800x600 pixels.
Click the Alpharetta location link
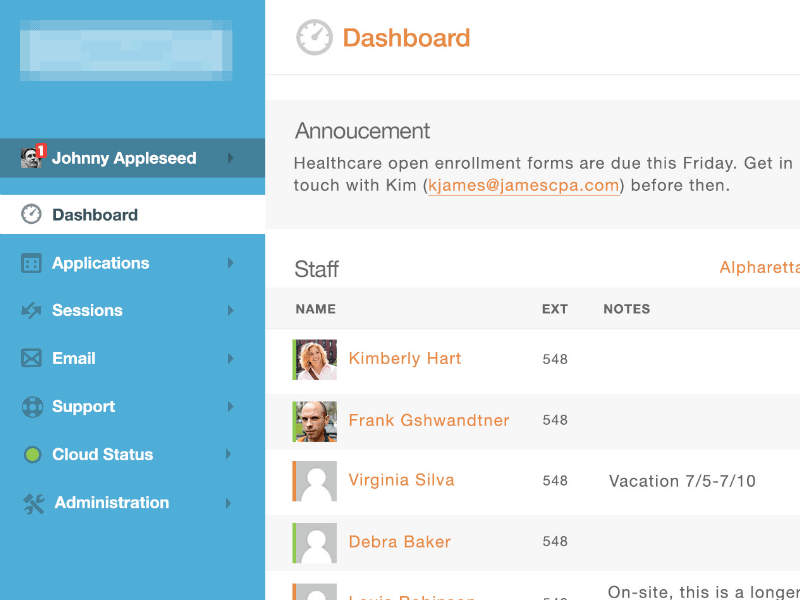(x=760, y=267)
